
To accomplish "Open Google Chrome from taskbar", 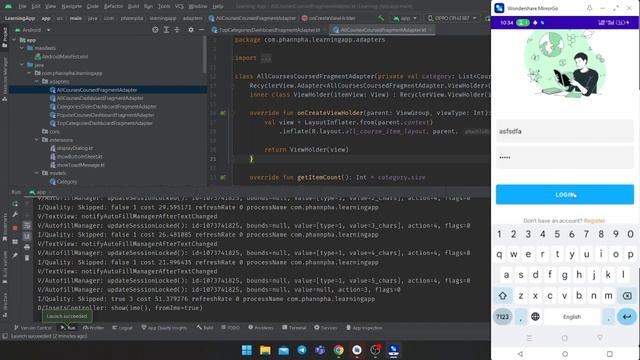I will coord(338,350).
